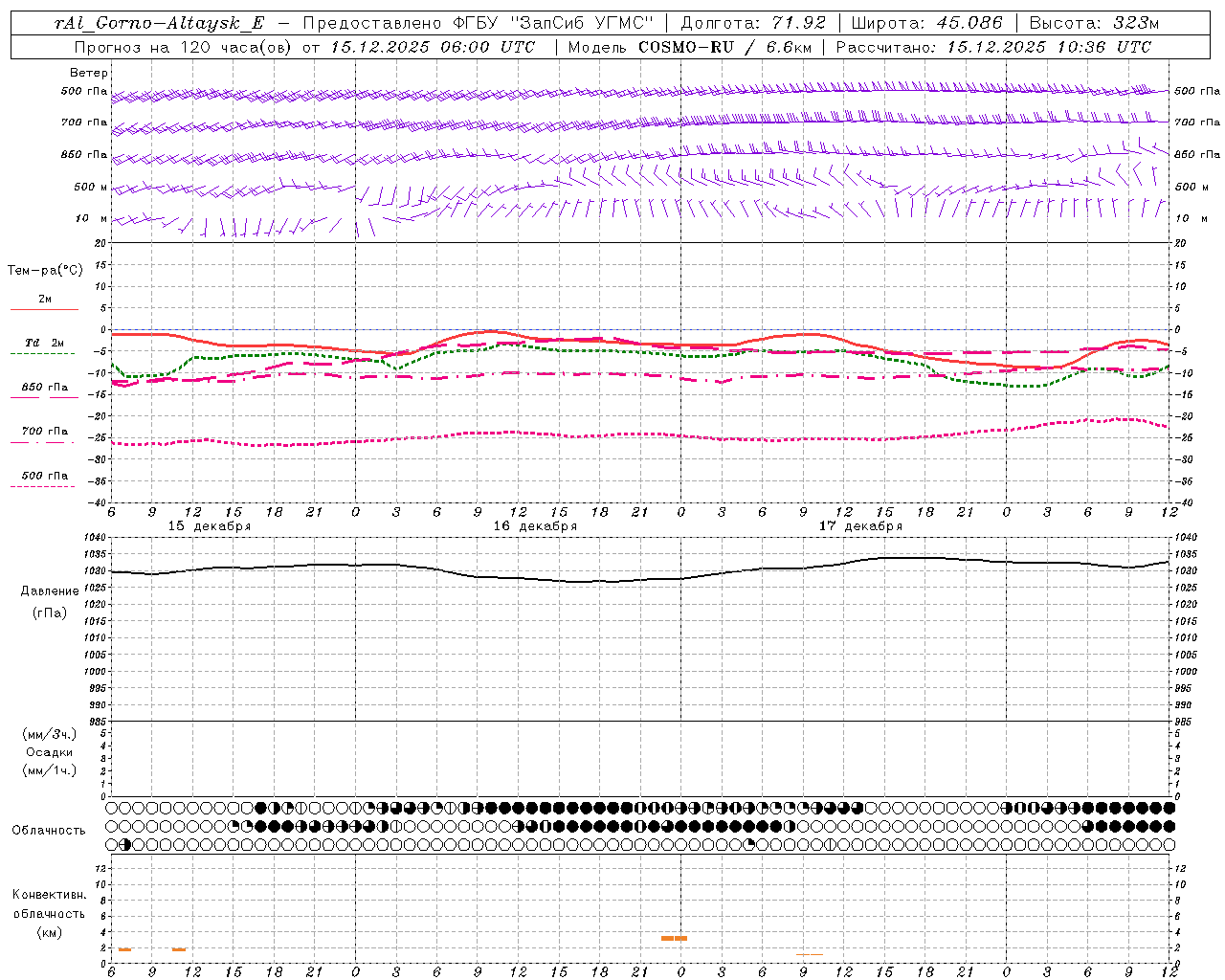Screen dimensions: 1225x980
Task: Click the 10 м wind level label on left
Action: pos(92,218)
